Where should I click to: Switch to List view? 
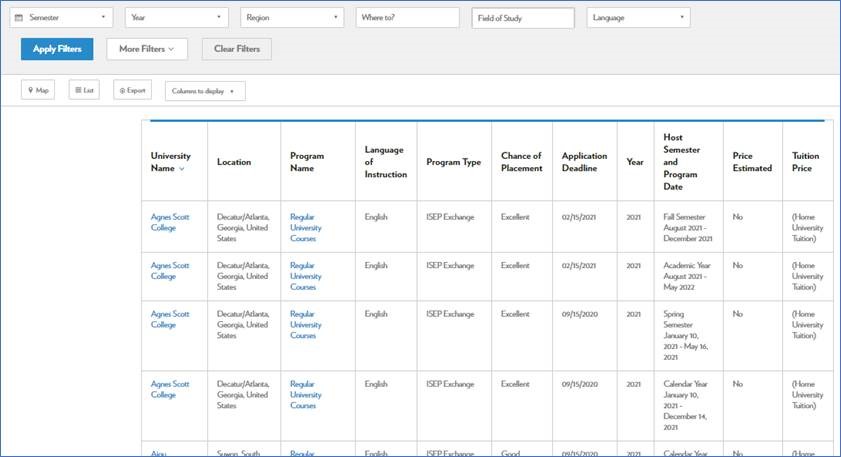(x=84, y=90)
